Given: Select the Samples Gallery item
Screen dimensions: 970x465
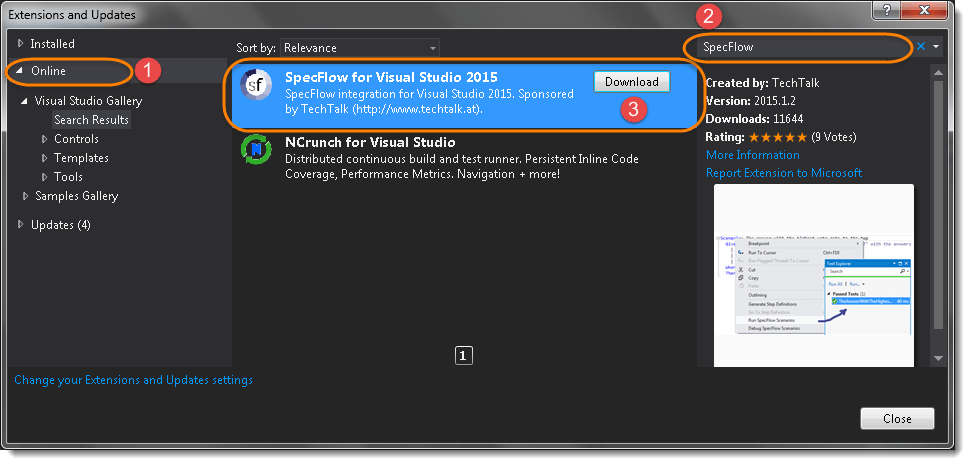Looking at the screenshot, I should (77, 196).
